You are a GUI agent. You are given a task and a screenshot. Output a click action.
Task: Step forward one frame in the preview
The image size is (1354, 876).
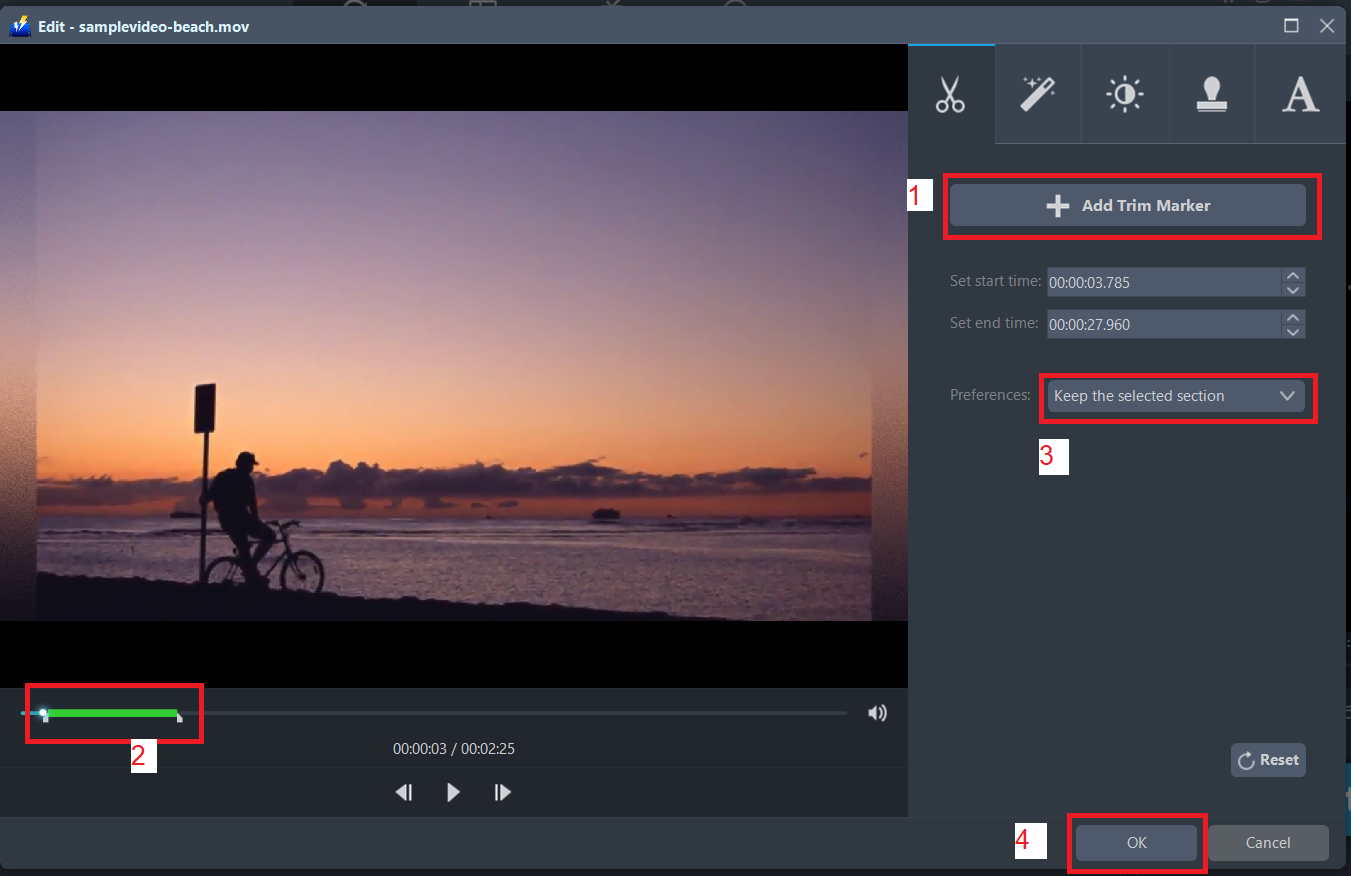pyautogui.click(x=502, y=792)
